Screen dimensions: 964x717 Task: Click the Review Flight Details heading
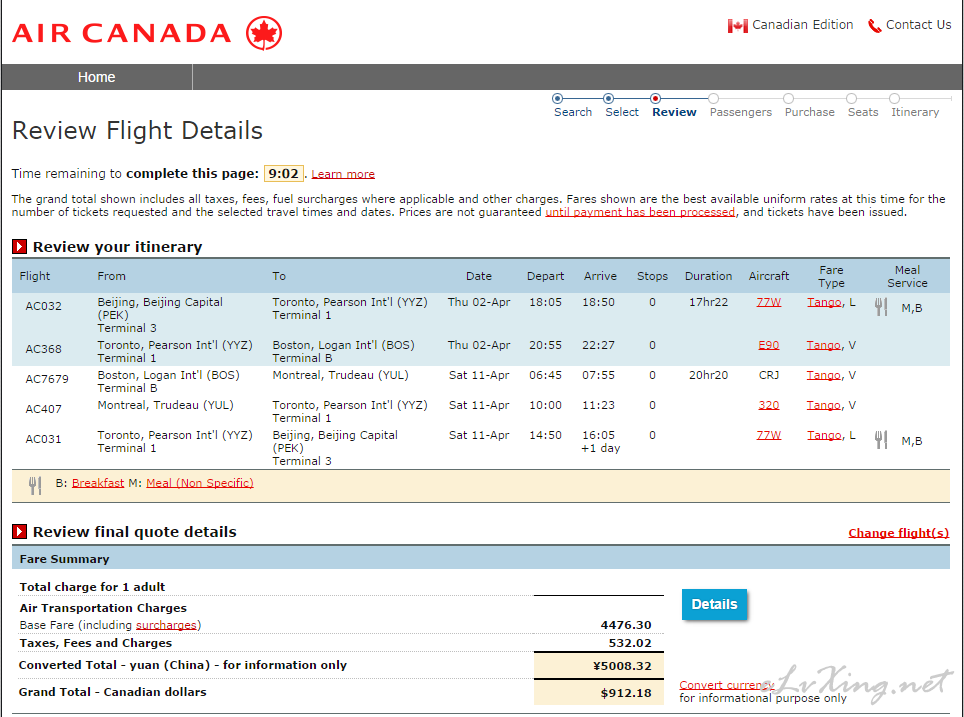tap(138, 131)
